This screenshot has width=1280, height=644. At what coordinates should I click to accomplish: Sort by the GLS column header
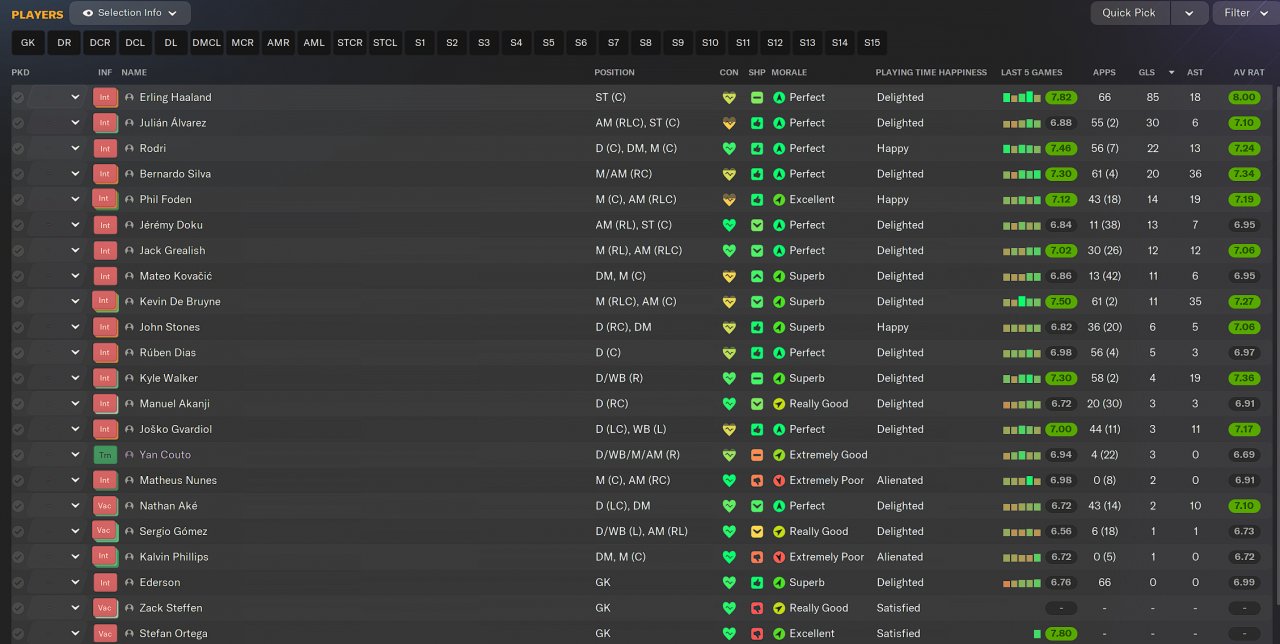[x=1147, y=73]
